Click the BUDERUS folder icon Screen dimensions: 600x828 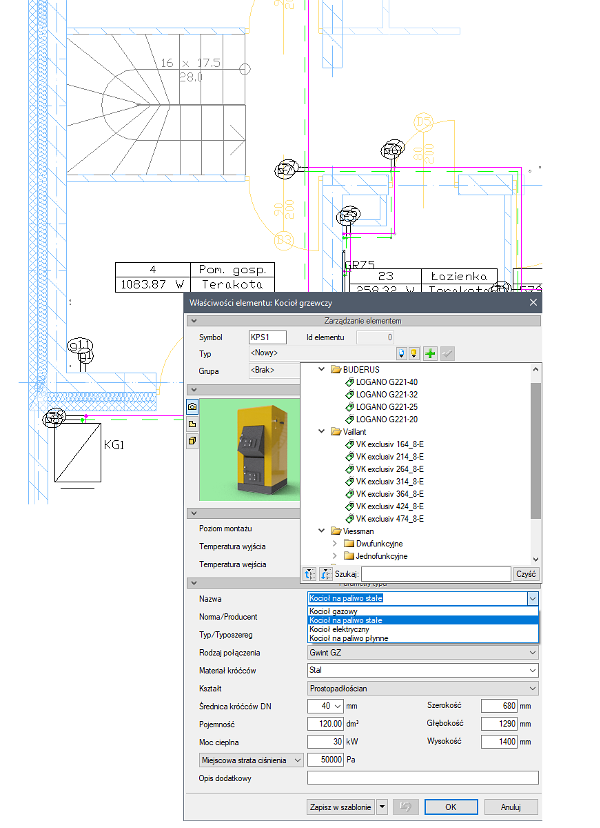[x=336, y=370]
